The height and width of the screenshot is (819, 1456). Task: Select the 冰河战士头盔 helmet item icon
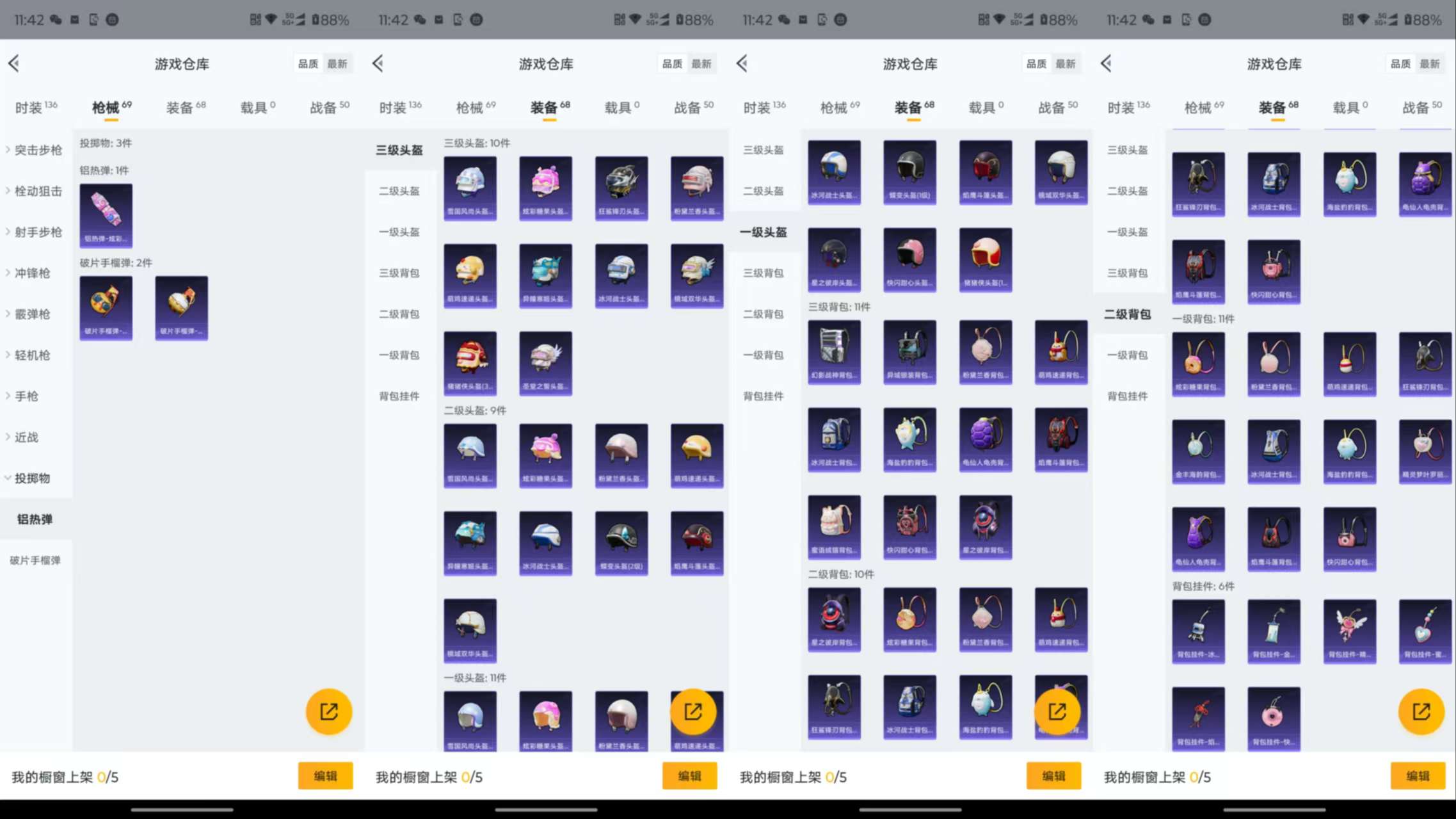pos(621,275)
